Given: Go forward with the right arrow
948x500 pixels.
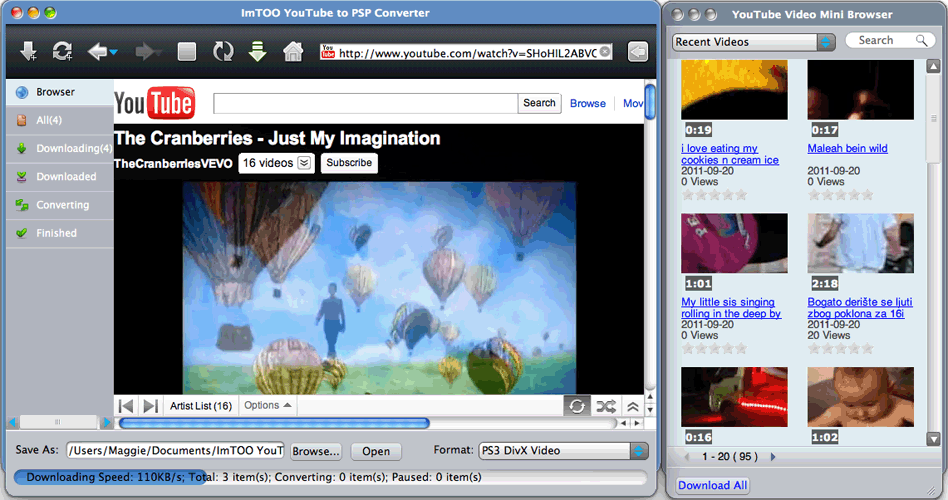Looking at the screenshot, I should point(144,52).
